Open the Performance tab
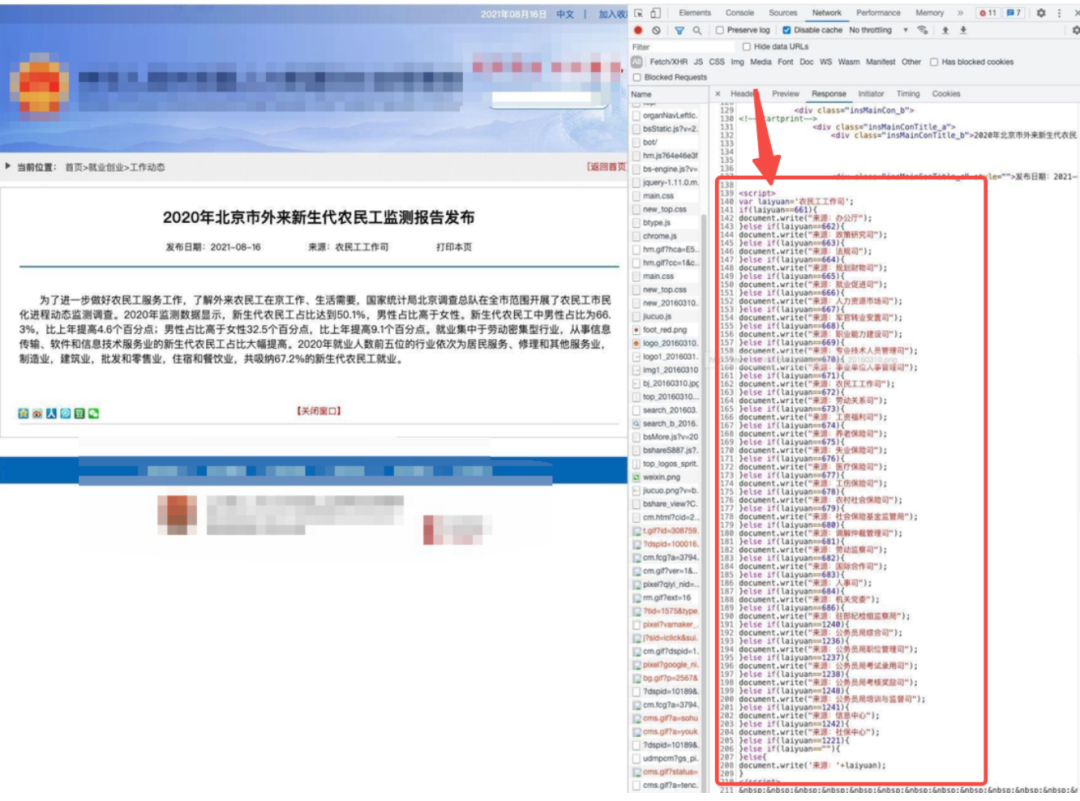 click(x=878, y=13)
